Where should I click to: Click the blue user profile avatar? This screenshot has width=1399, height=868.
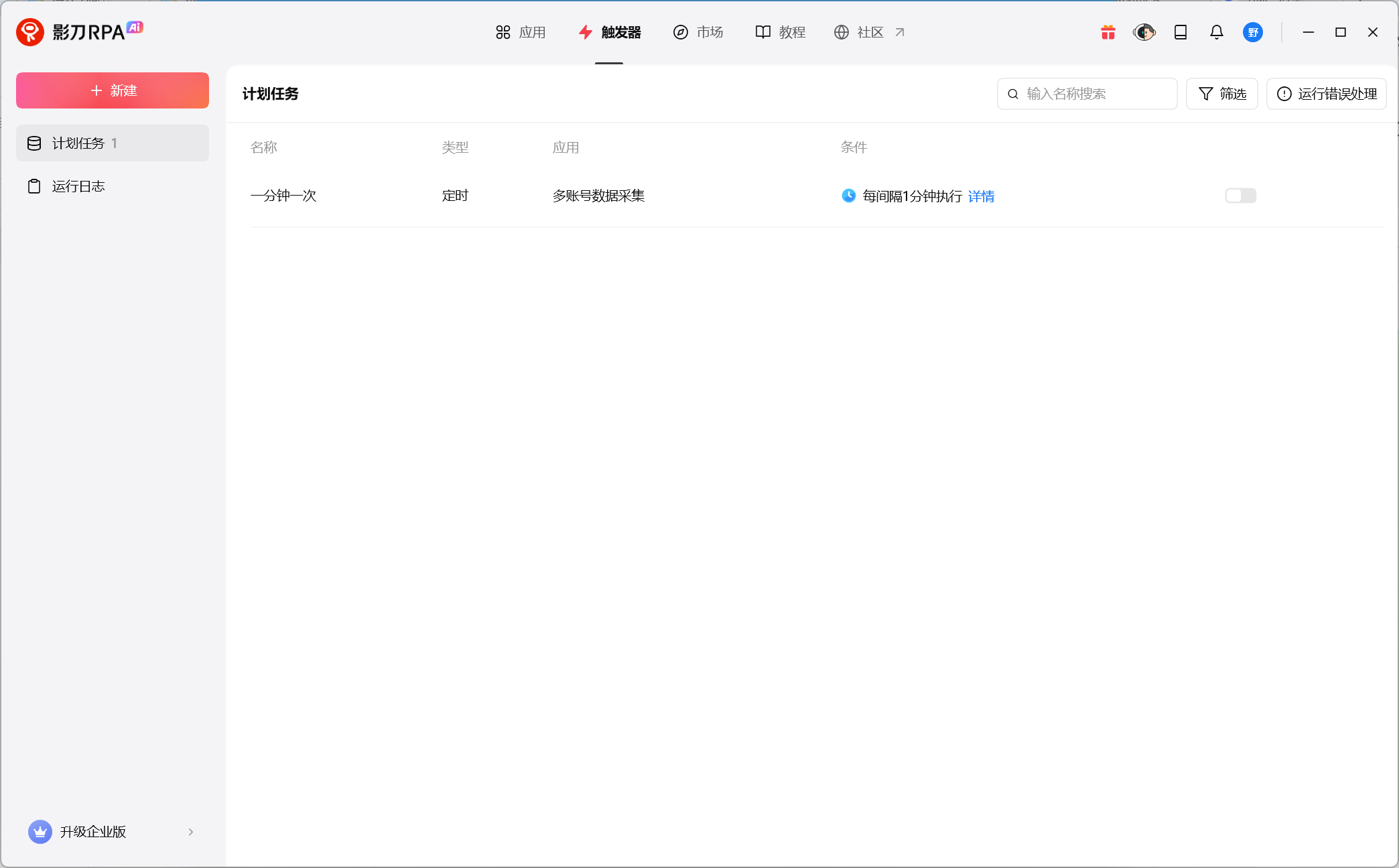pyautogui.click(x=1253, y=32)
